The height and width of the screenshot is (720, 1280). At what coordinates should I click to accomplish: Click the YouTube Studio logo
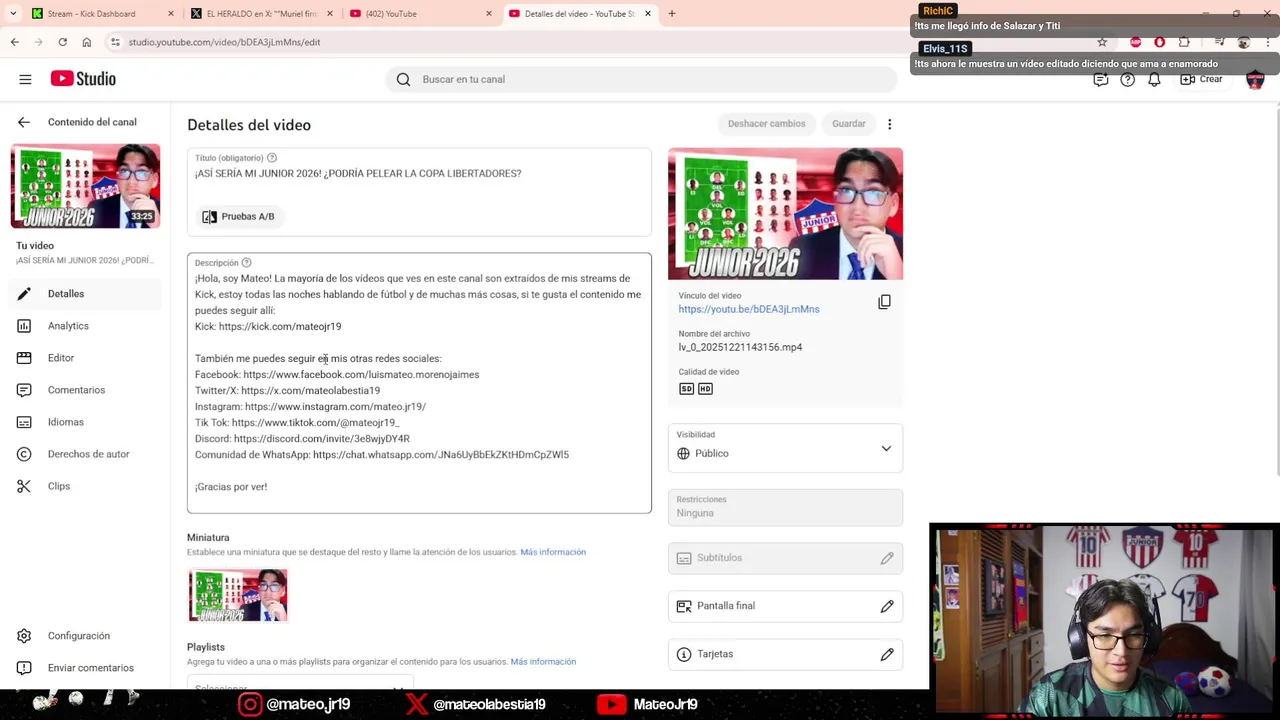[x=83, y=79]
